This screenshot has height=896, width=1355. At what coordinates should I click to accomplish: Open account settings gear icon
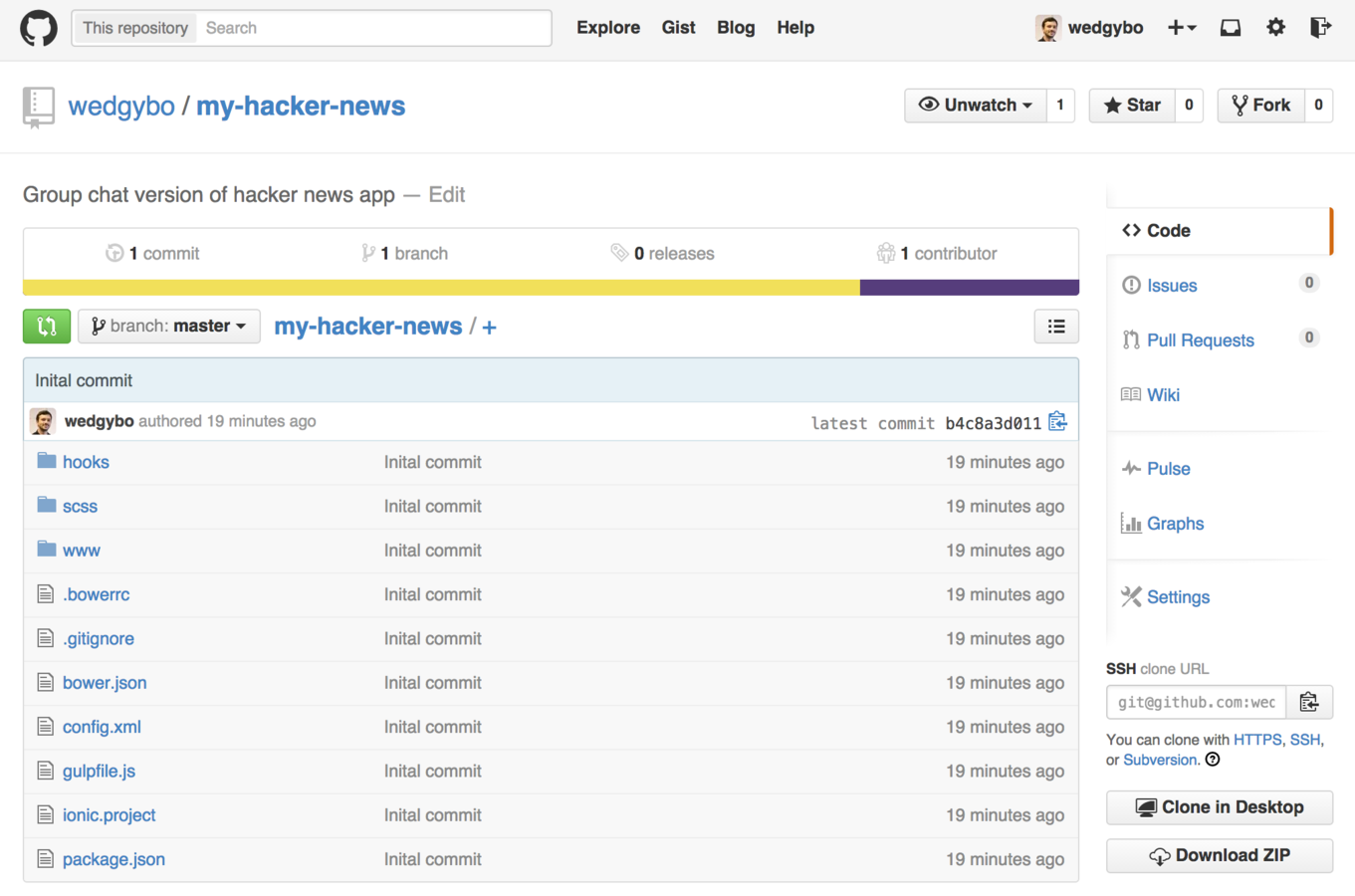point(1275,28)
